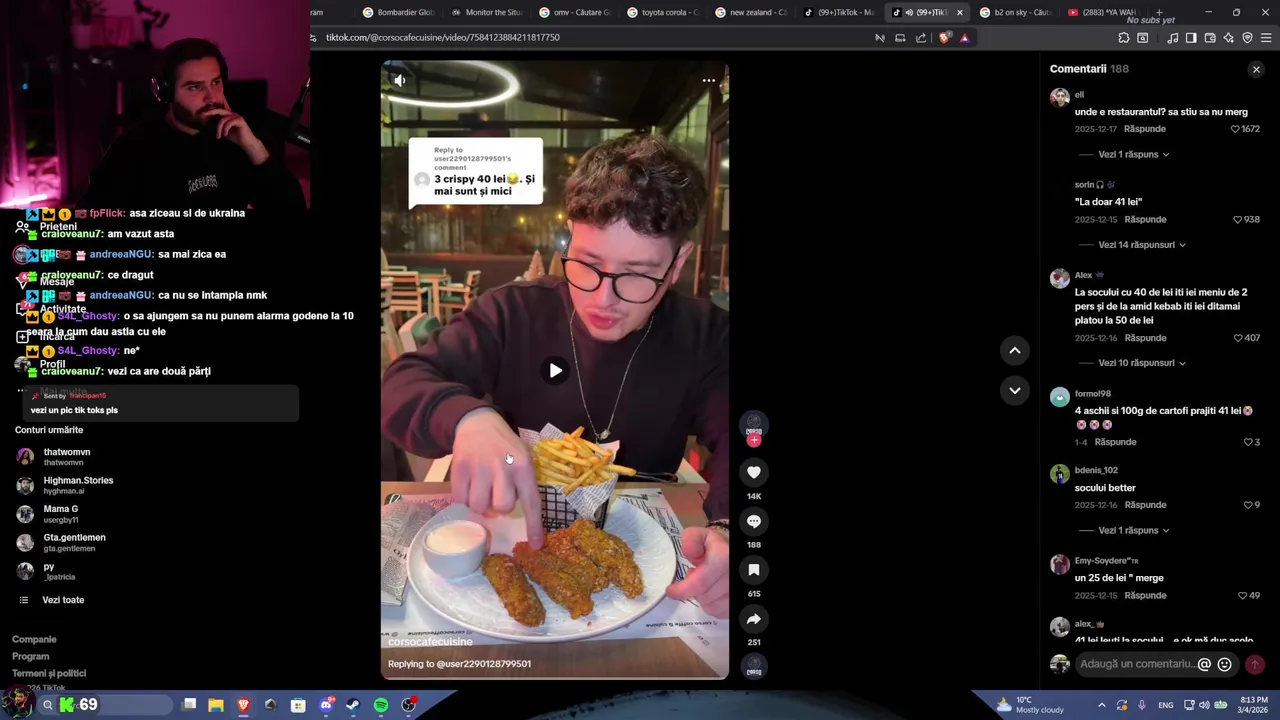Open the spinning sound disc below share
This screenshot has width=1280, height=720.
(x=754, y=665)
